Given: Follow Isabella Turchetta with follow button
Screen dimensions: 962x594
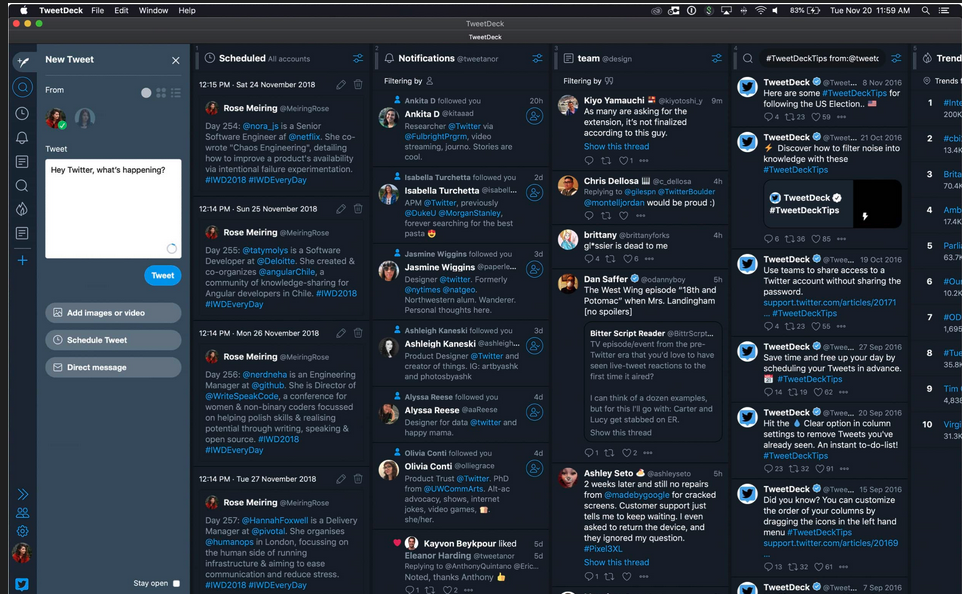Looking at the screenshot, I should tap(535, 193).
